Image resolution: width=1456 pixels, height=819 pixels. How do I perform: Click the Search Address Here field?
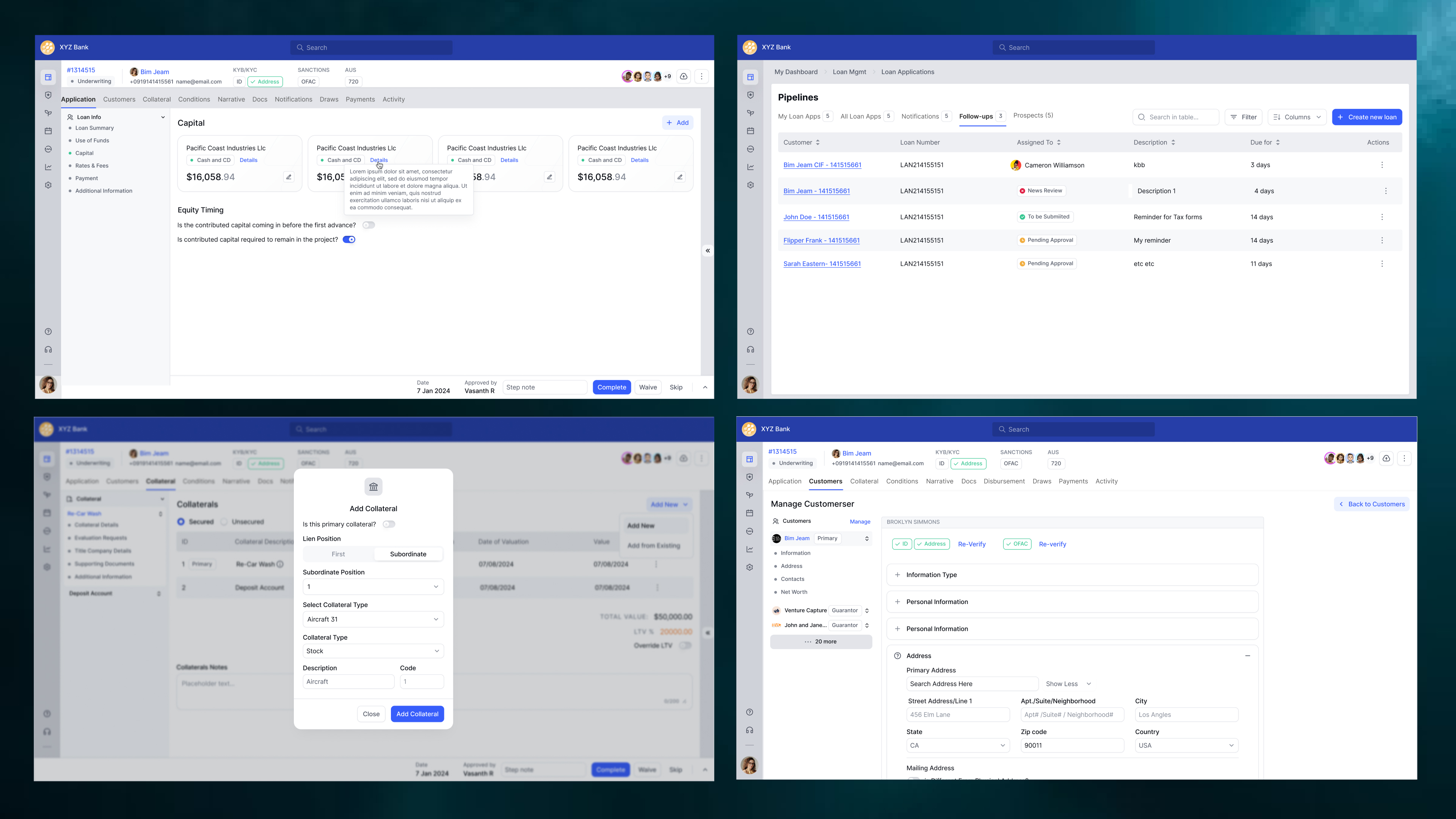point(972,684)
